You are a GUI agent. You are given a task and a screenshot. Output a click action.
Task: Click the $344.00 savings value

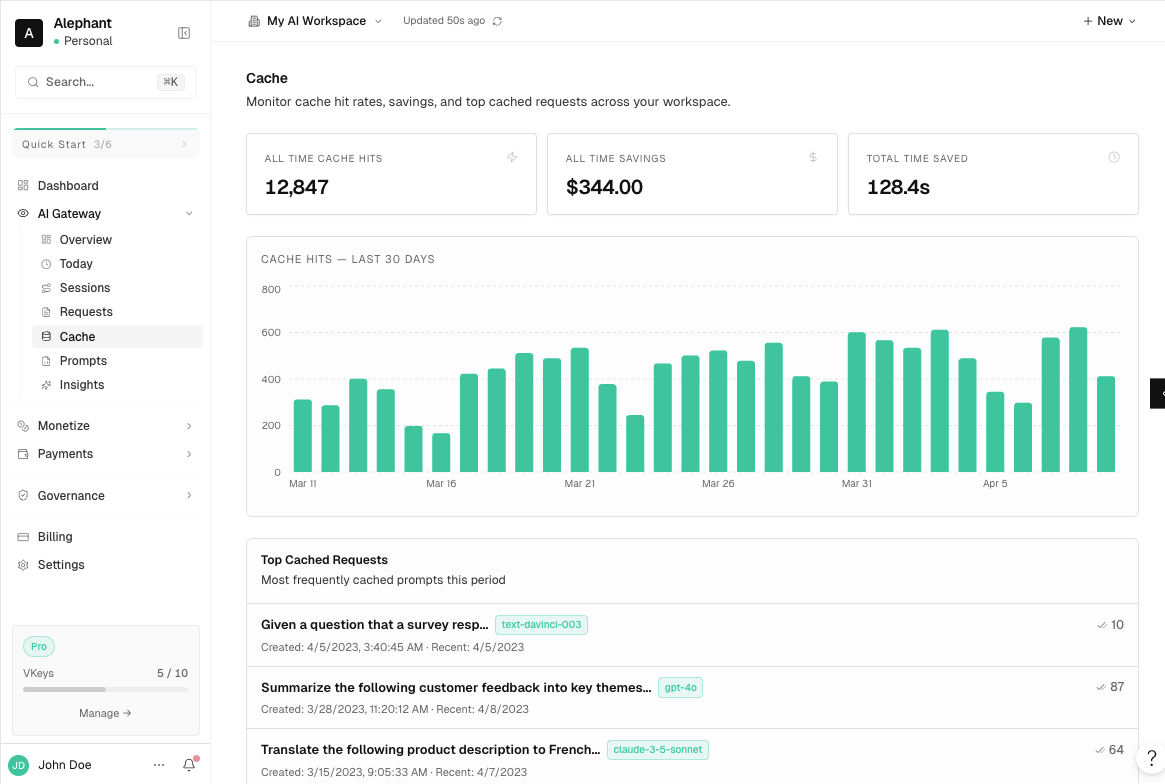[x=604, y=187]
